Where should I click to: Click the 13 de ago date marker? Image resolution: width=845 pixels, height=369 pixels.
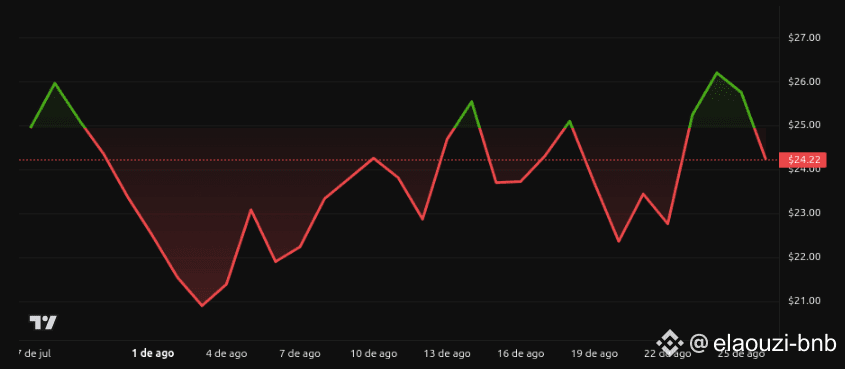pos(447,354)
